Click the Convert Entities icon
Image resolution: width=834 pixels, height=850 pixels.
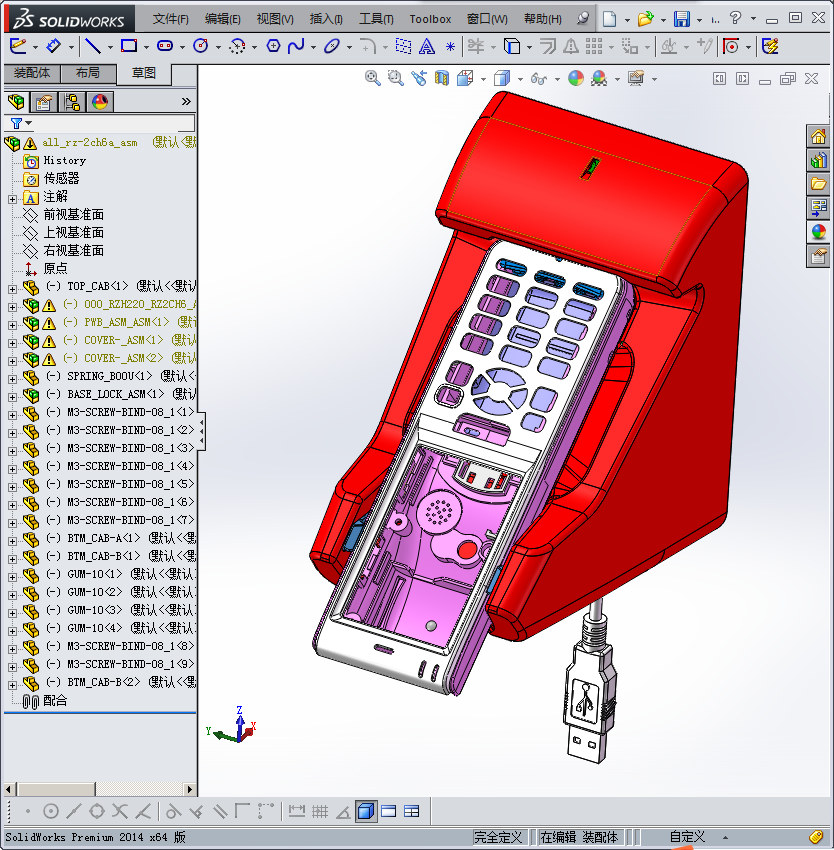[x=511, y=47]
